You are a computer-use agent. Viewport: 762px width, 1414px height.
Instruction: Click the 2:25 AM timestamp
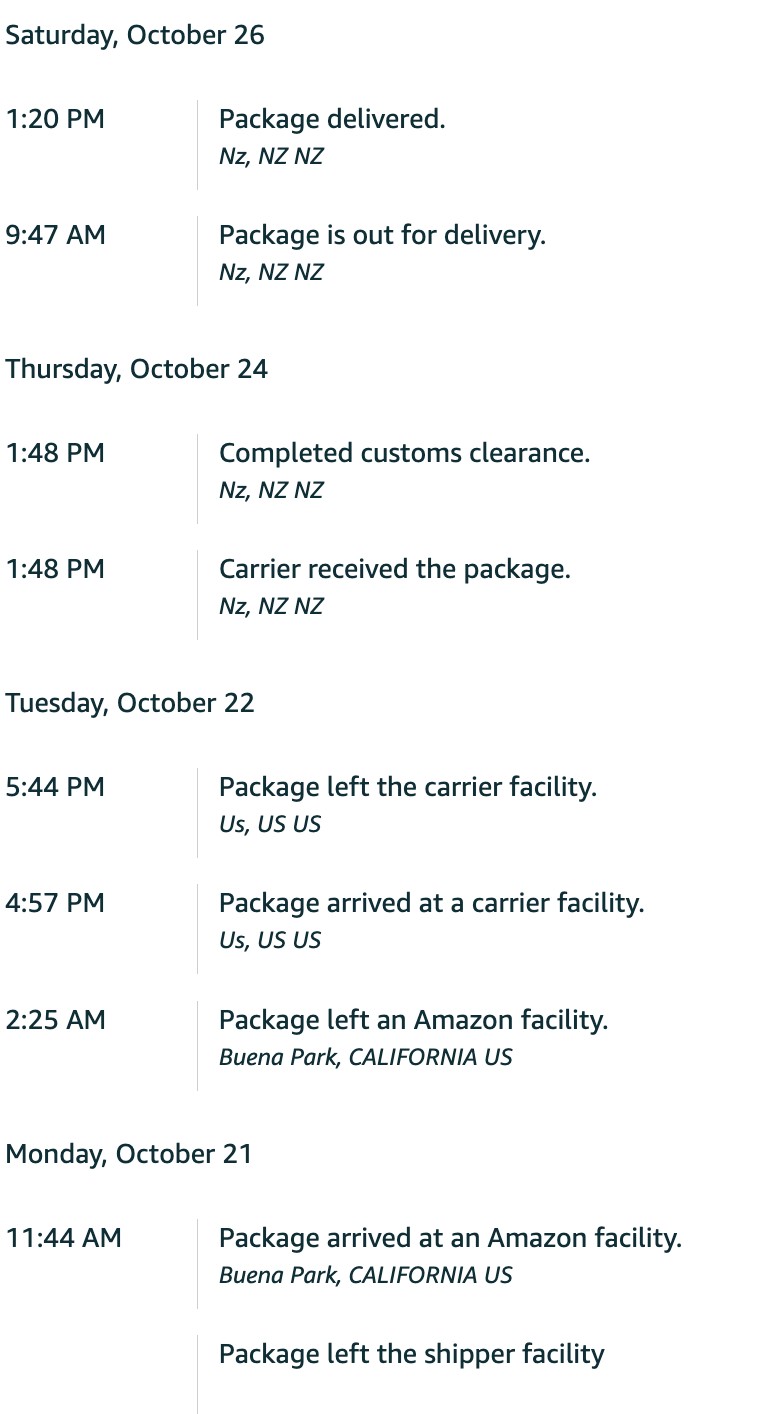pyautogui.click(x=55, y=1020)
